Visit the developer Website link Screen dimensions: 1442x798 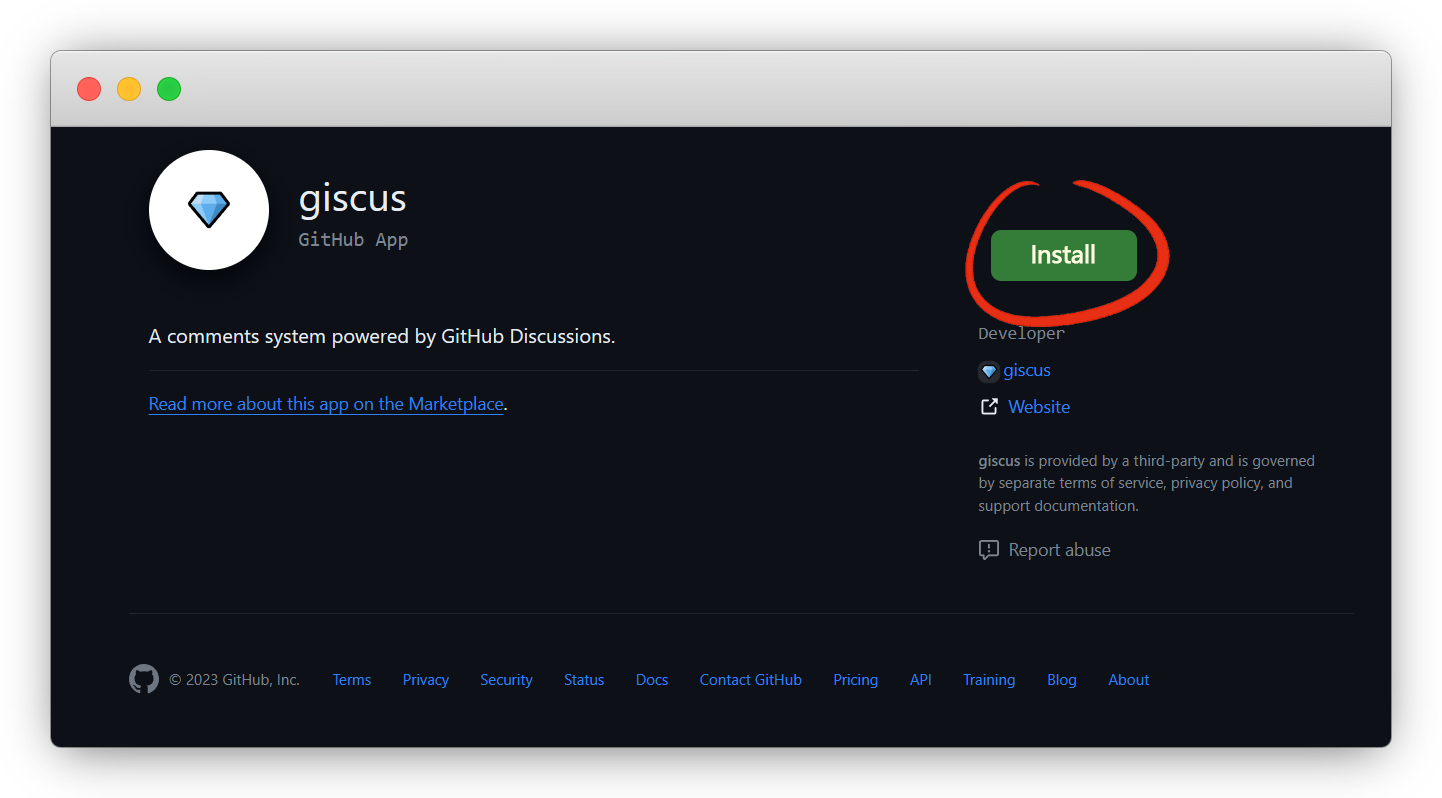(x=1039, y=407)
